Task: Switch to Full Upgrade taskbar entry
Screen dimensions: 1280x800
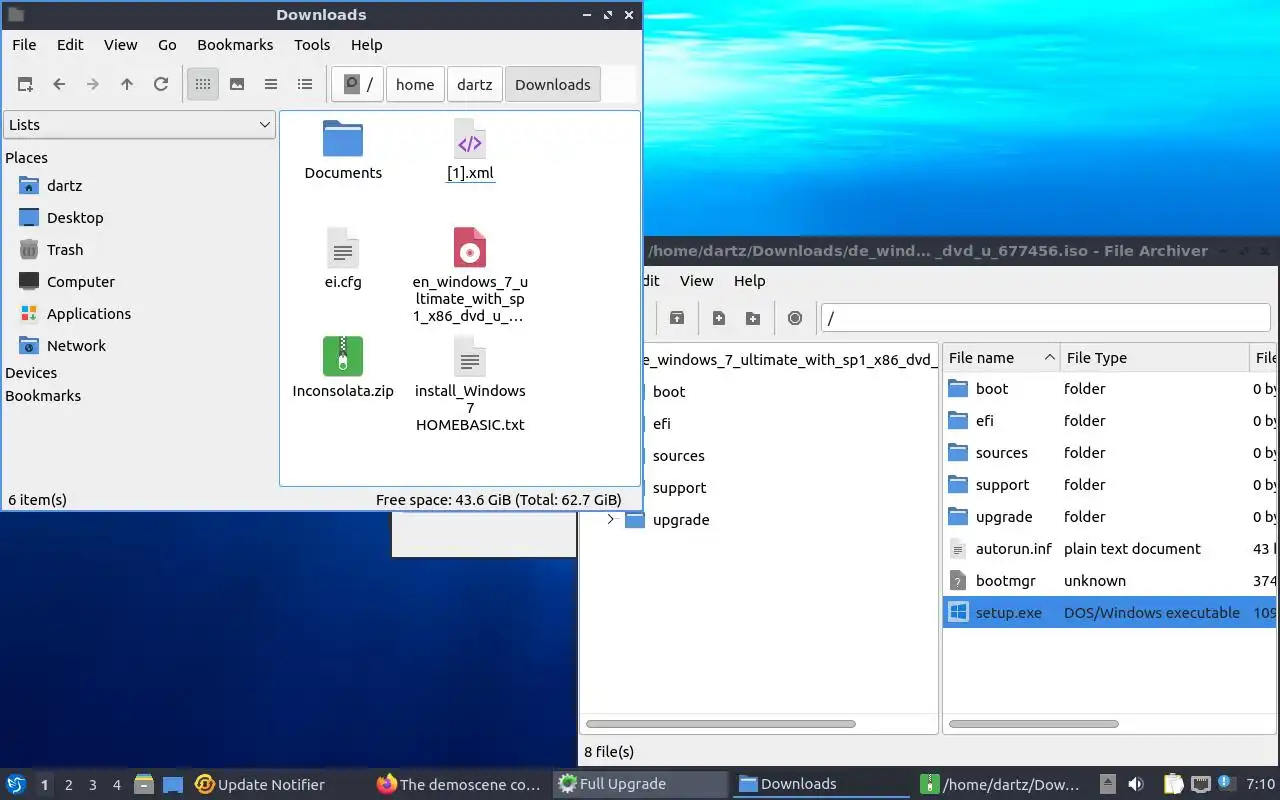Action: (x=641, y=785)
